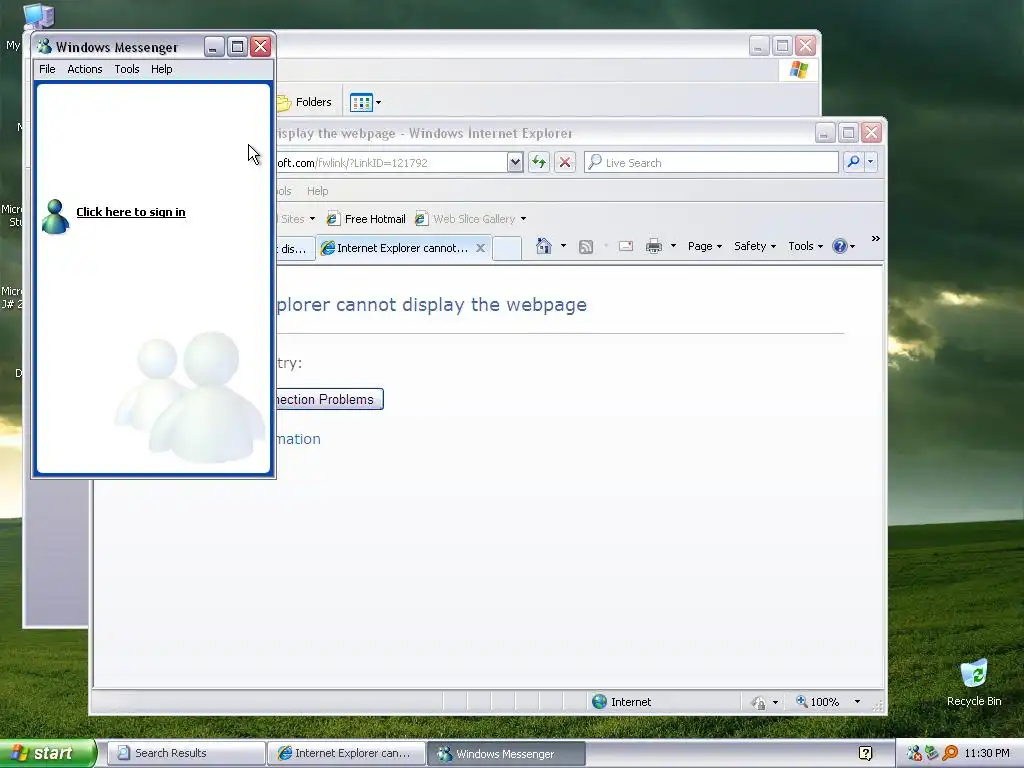Open the Tools dropdown in IE command bar
1024x768 pixels.
[805, 246]
